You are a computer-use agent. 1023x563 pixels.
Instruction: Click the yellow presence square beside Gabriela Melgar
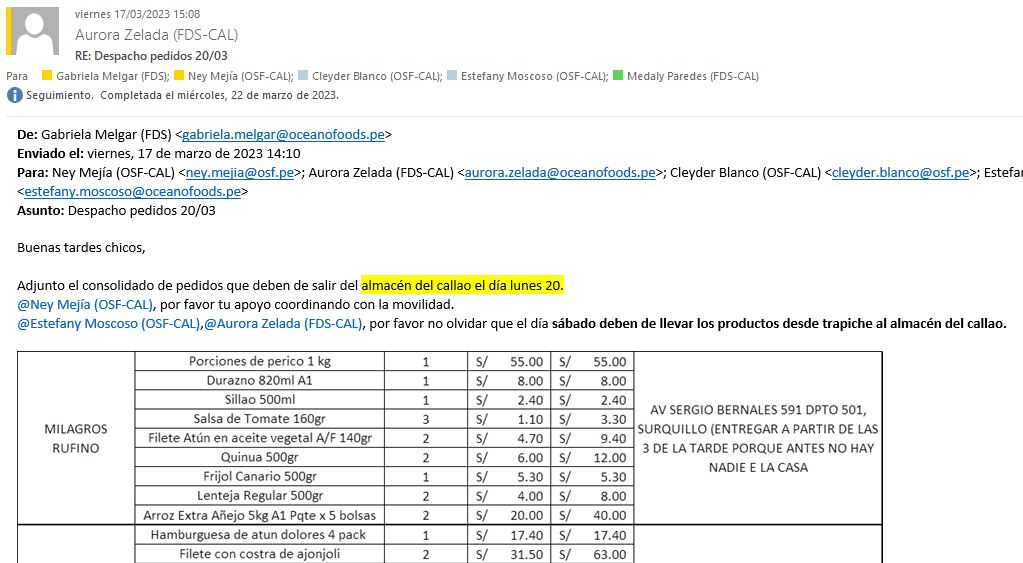click(46, 76)
